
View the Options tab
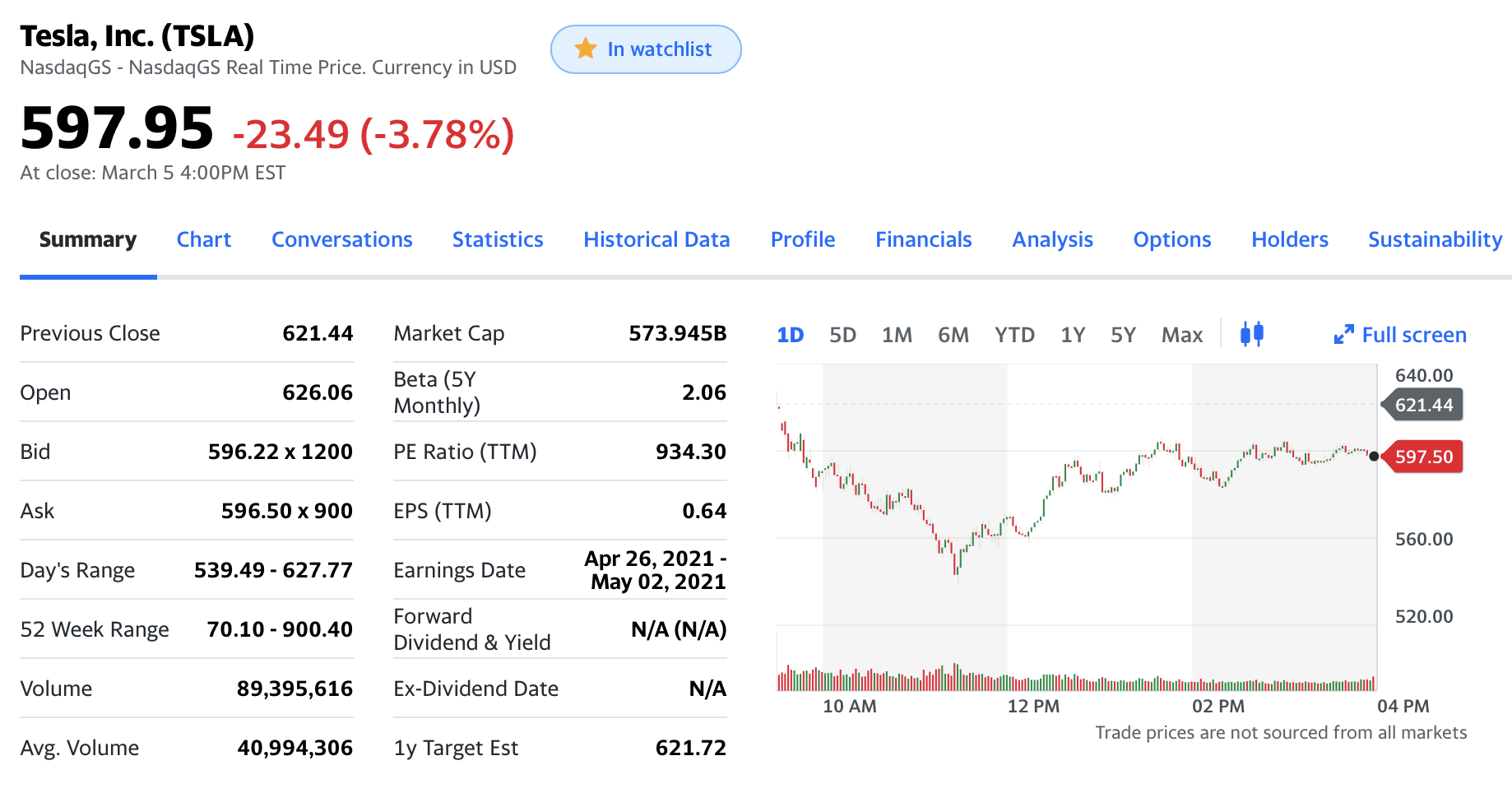coord(1171,239)
